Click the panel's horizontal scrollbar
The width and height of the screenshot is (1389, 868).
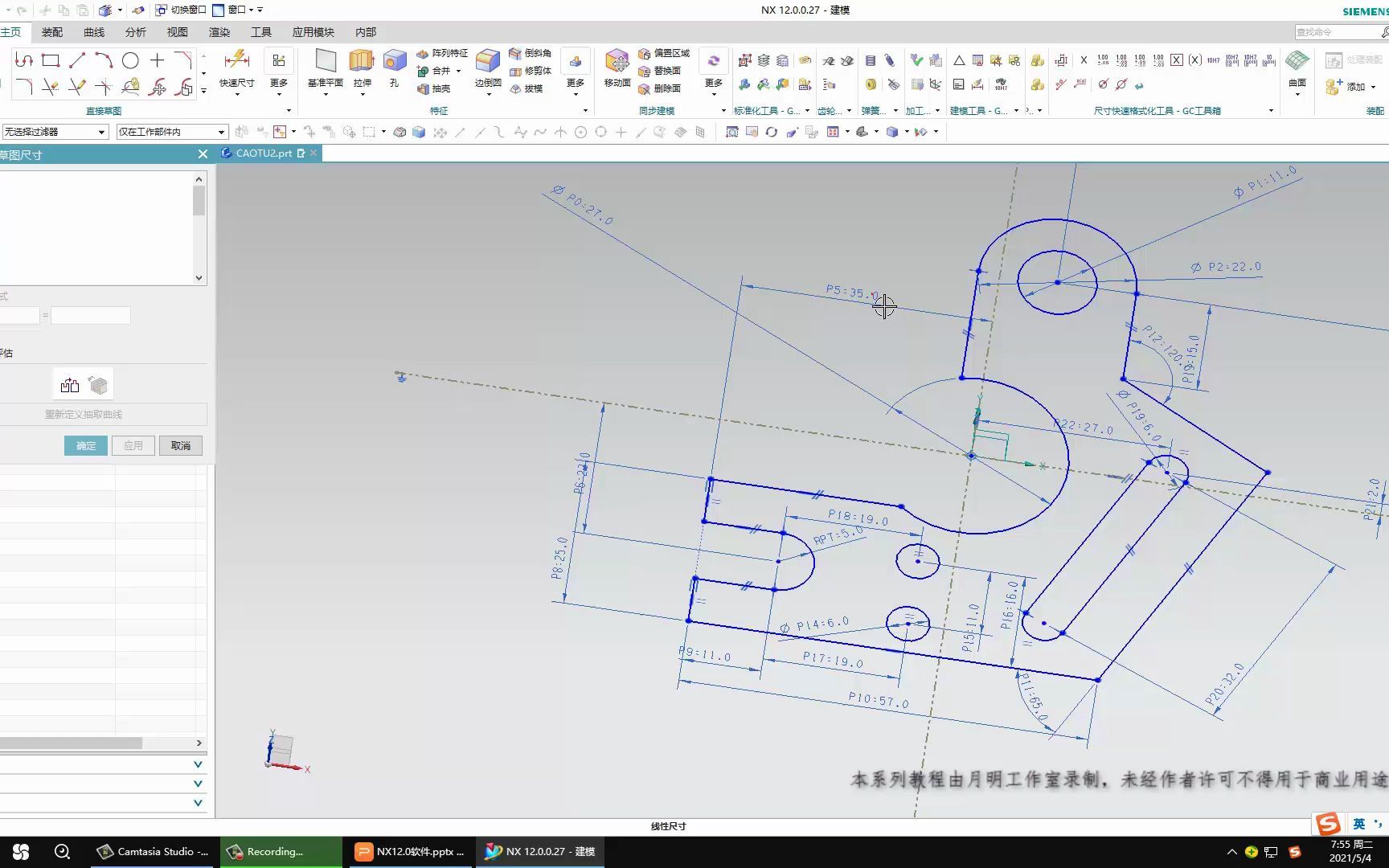(71, 743)
